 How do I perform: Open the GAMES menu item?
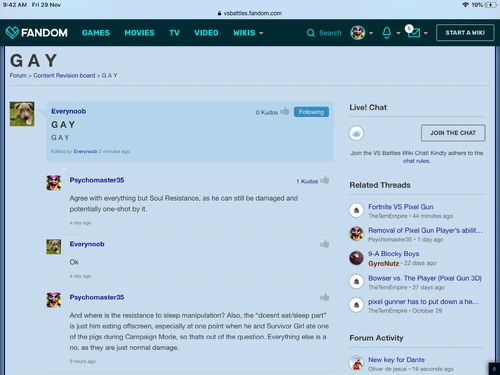(96, 33)
